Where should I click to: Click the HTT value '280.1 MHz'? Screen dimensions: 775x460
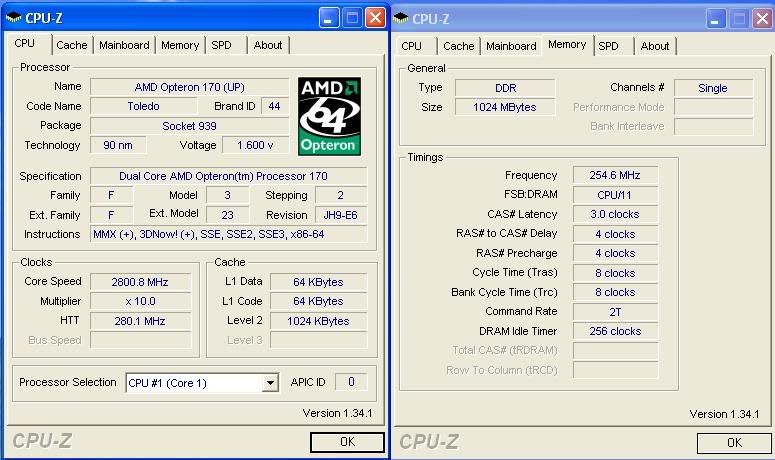coord(140,321)
